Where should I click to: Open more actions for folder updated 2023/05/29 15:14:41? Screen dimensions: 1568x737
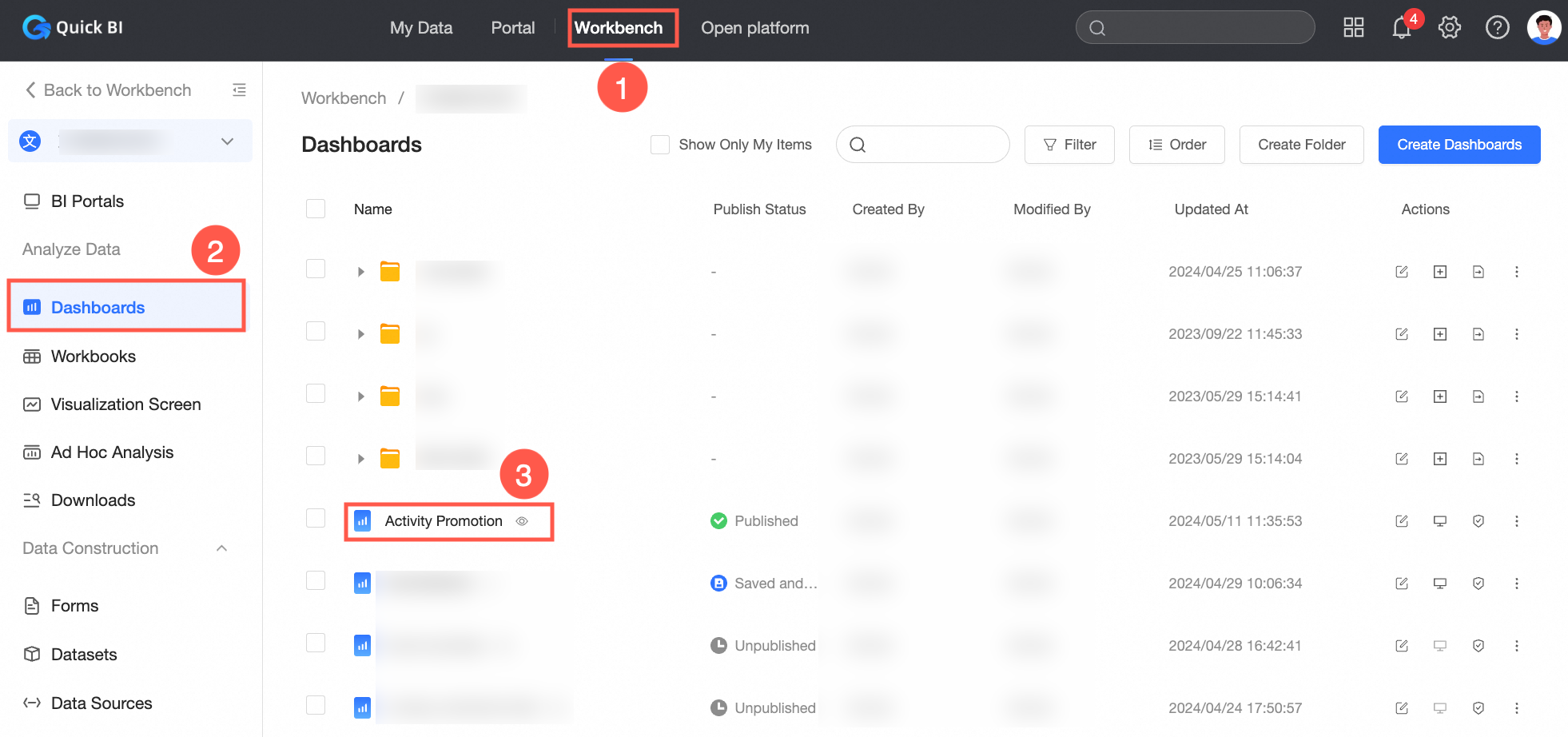[1517, 396]
